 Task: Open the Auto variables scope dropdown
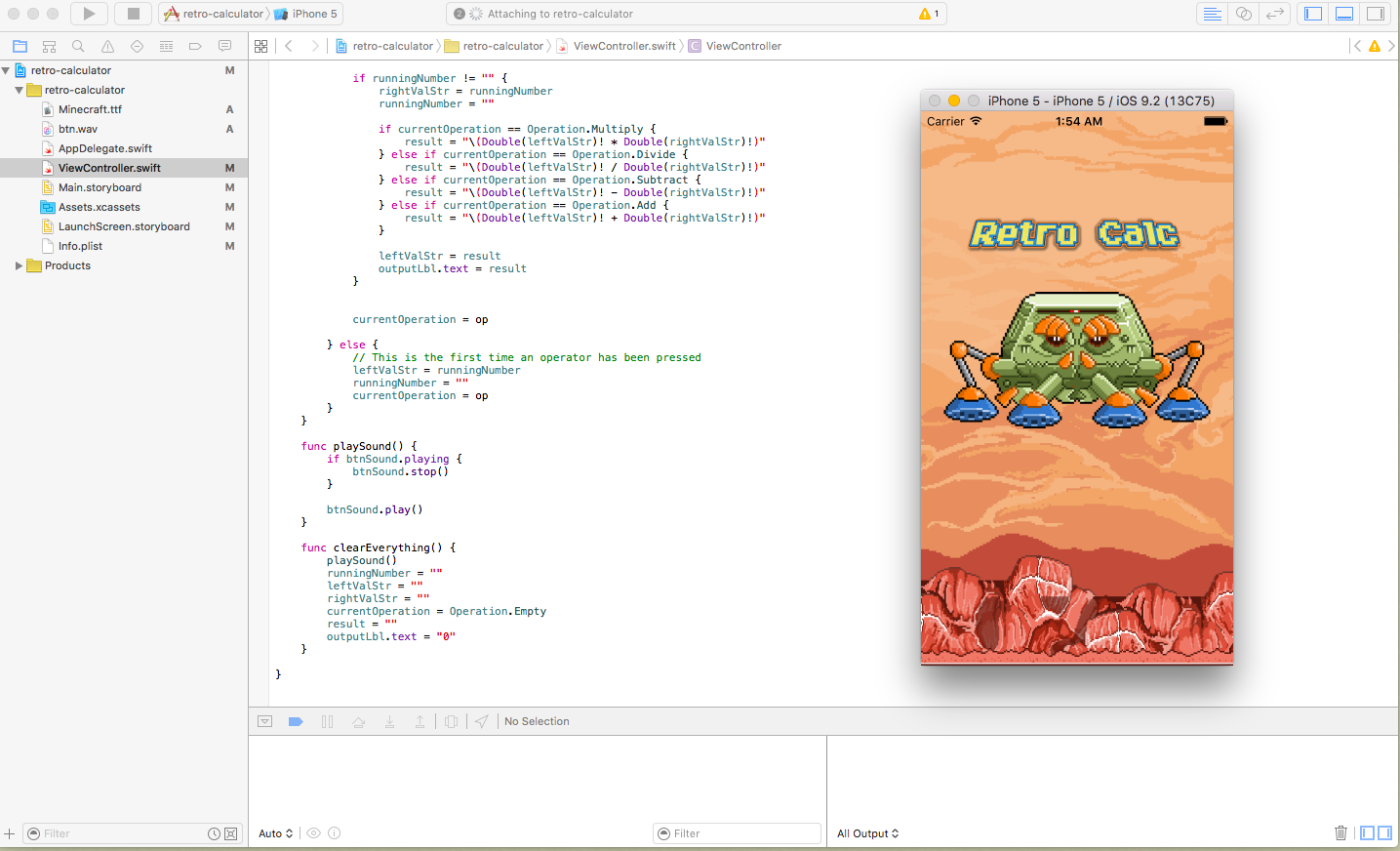coord(276,833)
